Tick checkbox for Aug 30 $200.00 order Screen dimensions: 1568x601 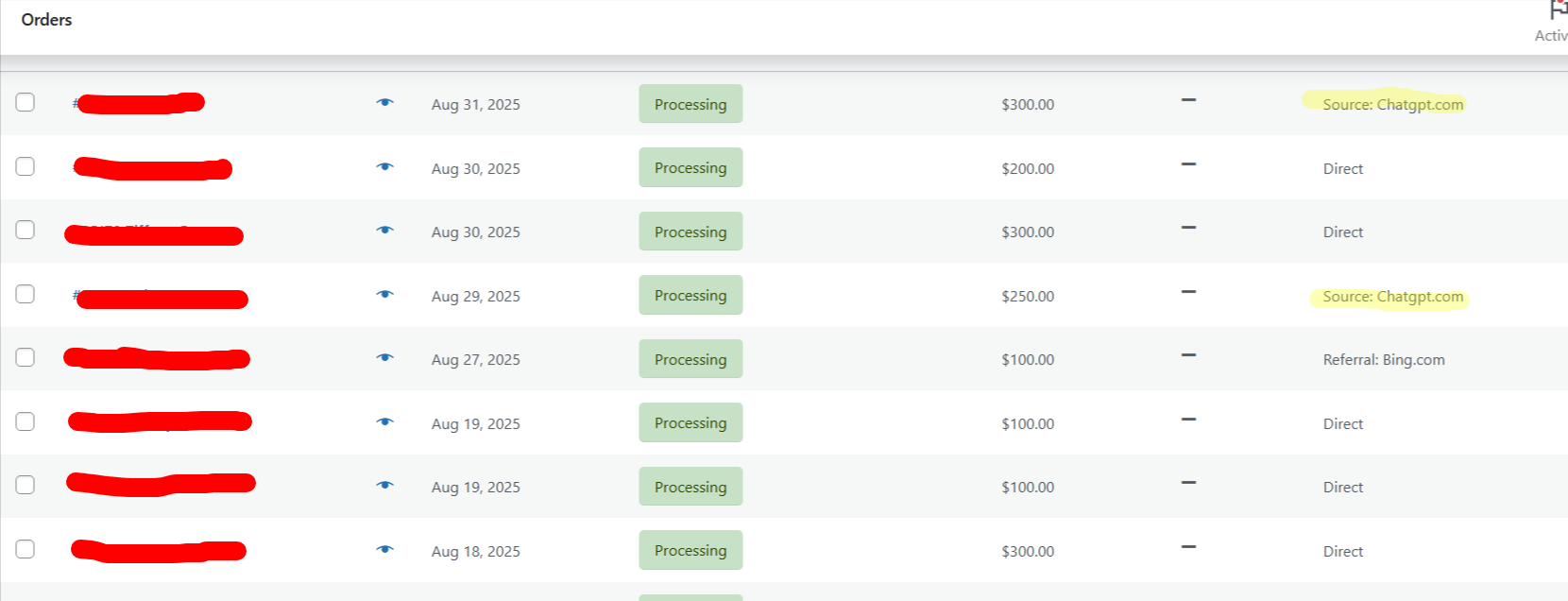click(x=26, y=166)
